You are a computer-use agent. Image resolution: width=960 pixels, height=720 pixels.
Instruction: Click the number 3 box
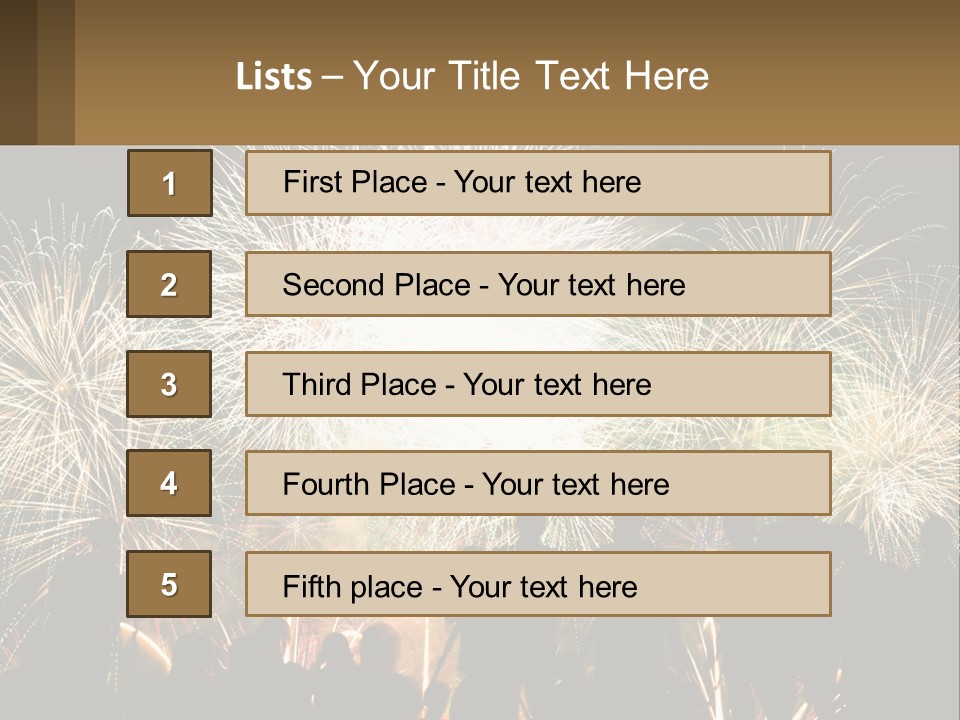point(169,384)
